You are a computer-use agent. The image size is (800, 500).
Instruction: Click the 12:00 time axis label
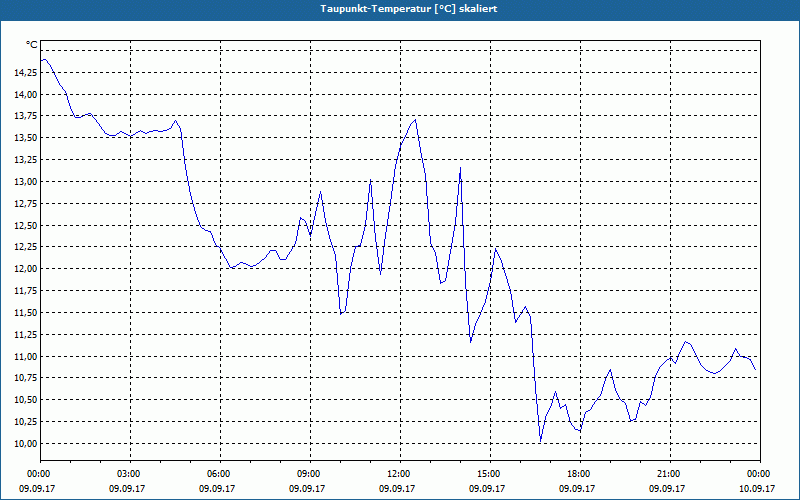click(x=400, y=474)
